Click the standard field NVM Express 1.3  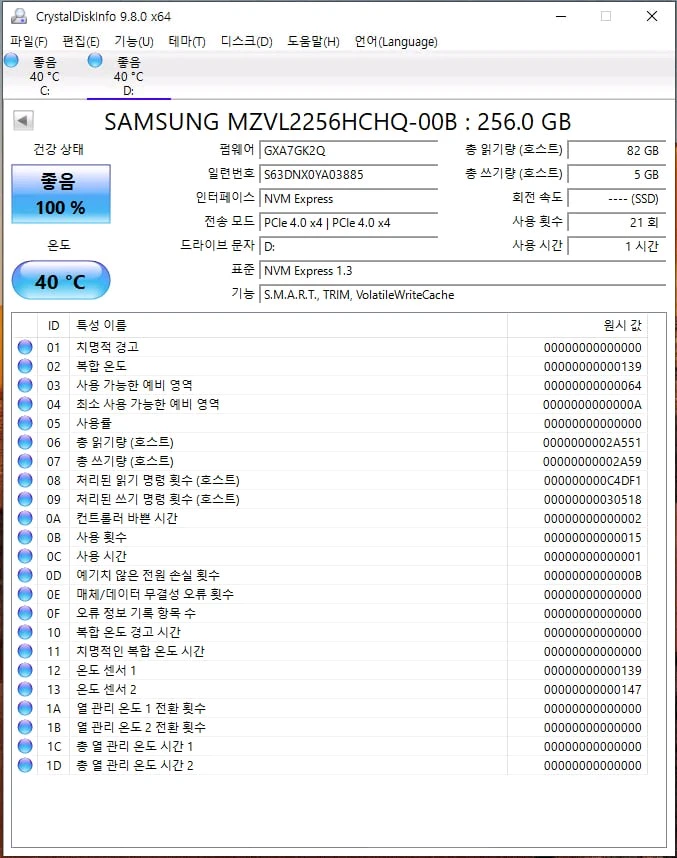coord(462,271)
